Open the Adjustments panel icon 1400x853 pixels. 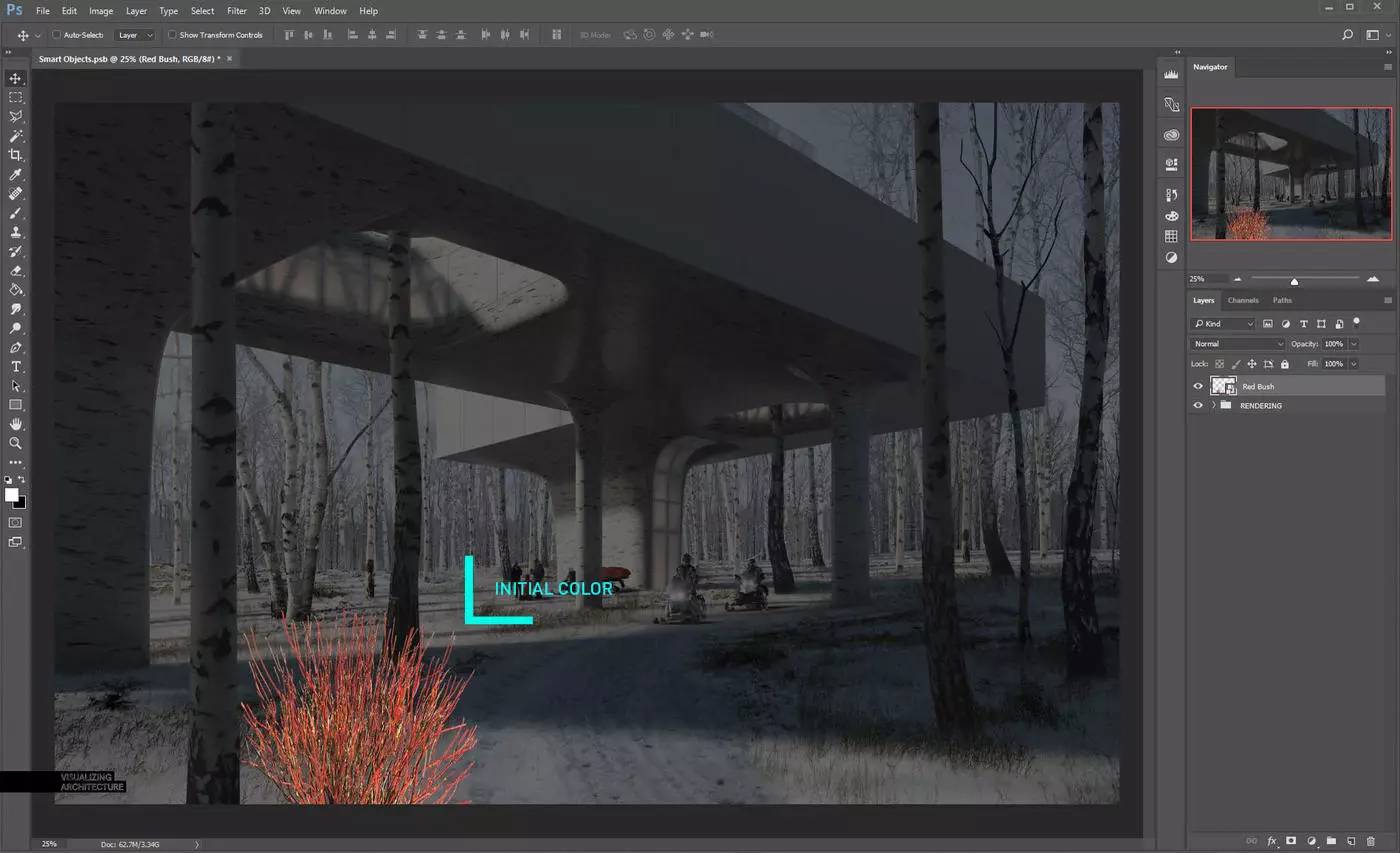tap(1171, 257)
